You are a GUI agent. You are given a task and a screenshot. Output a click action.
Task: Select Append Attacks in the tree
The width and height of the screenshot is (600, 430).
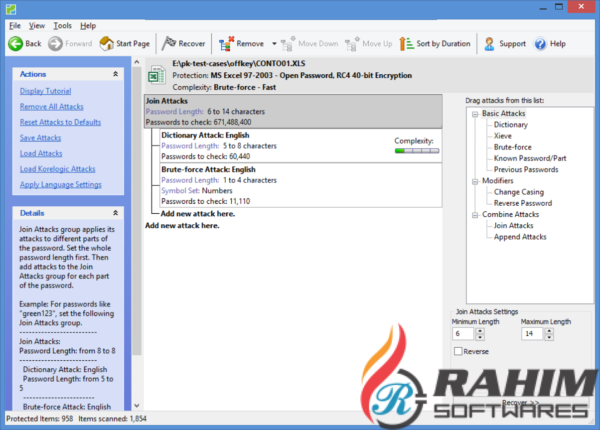click(x=520, y=237)
